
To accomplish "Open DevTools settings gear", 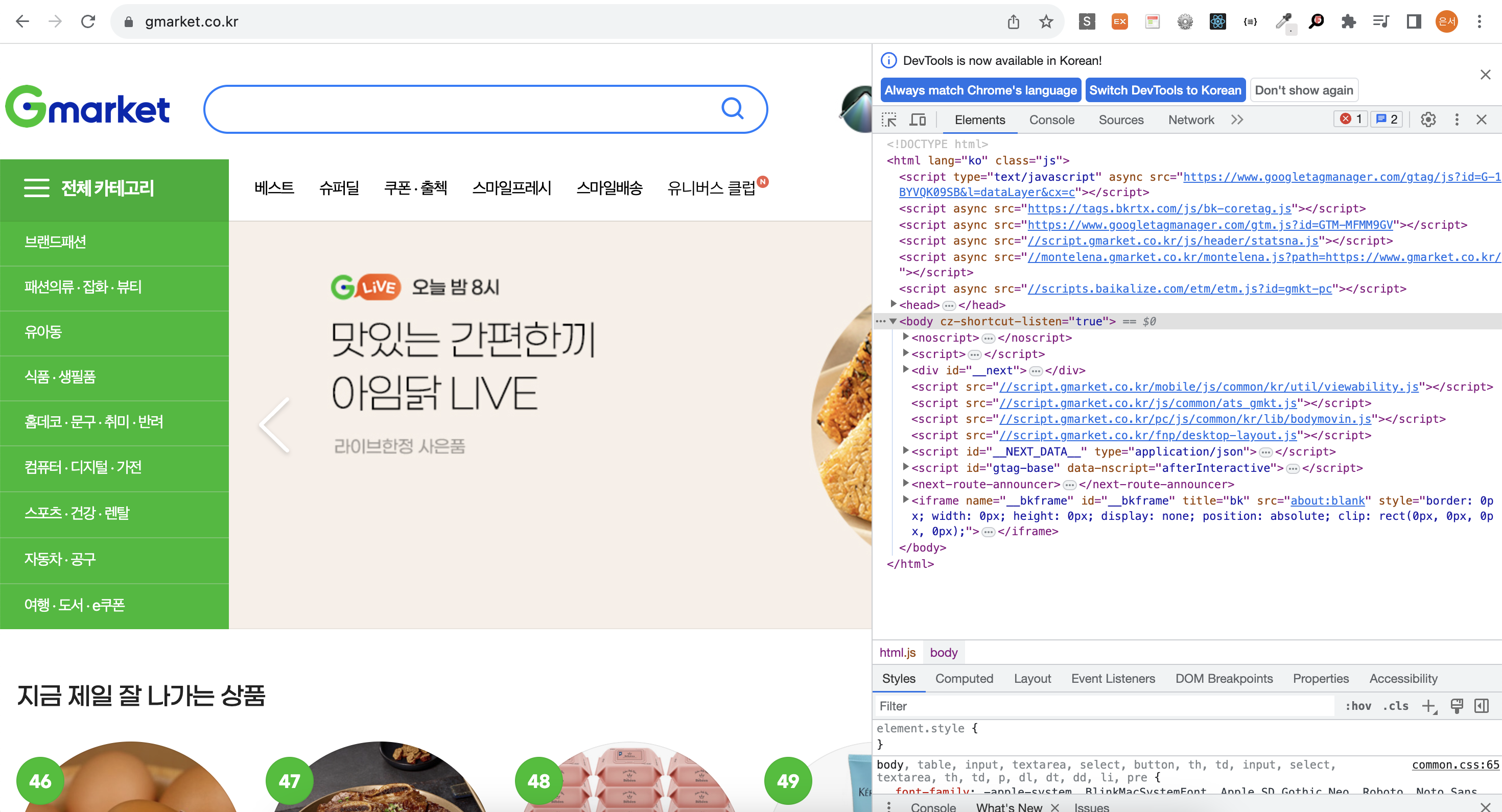I will click(1428, 120).
